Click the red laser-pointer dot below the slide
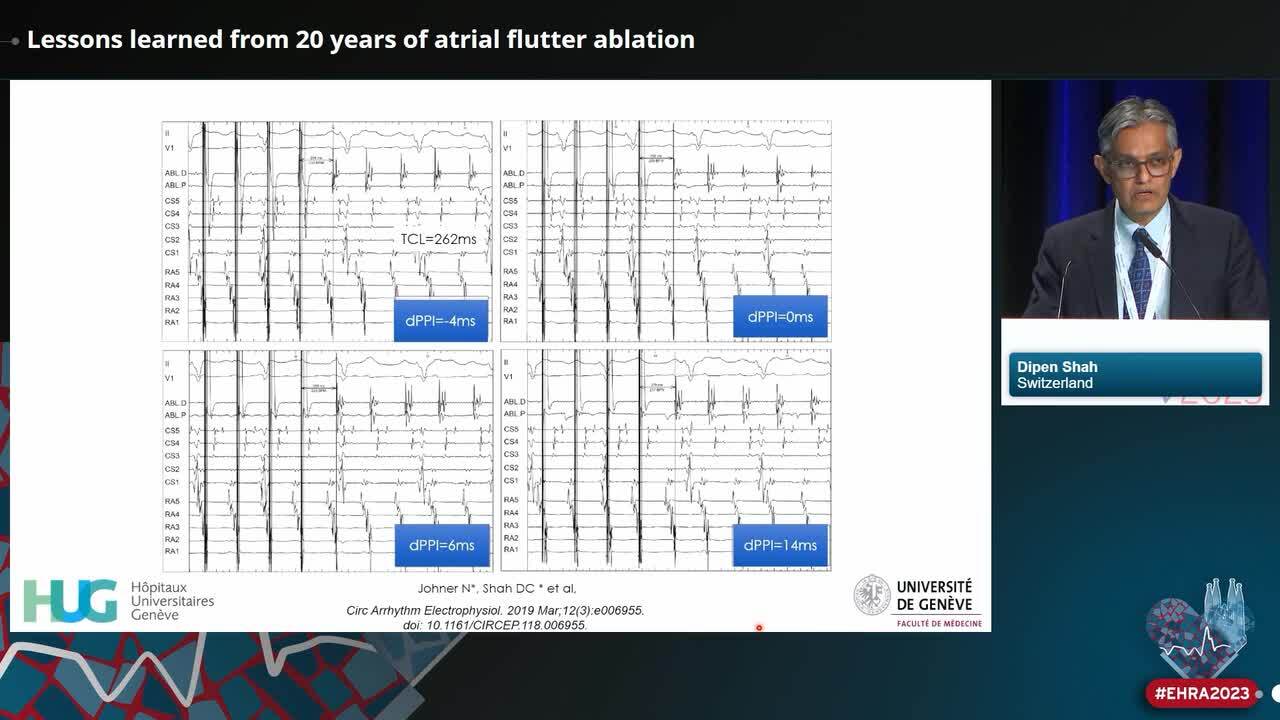The image size is (1280, 720). click(757, 628)
